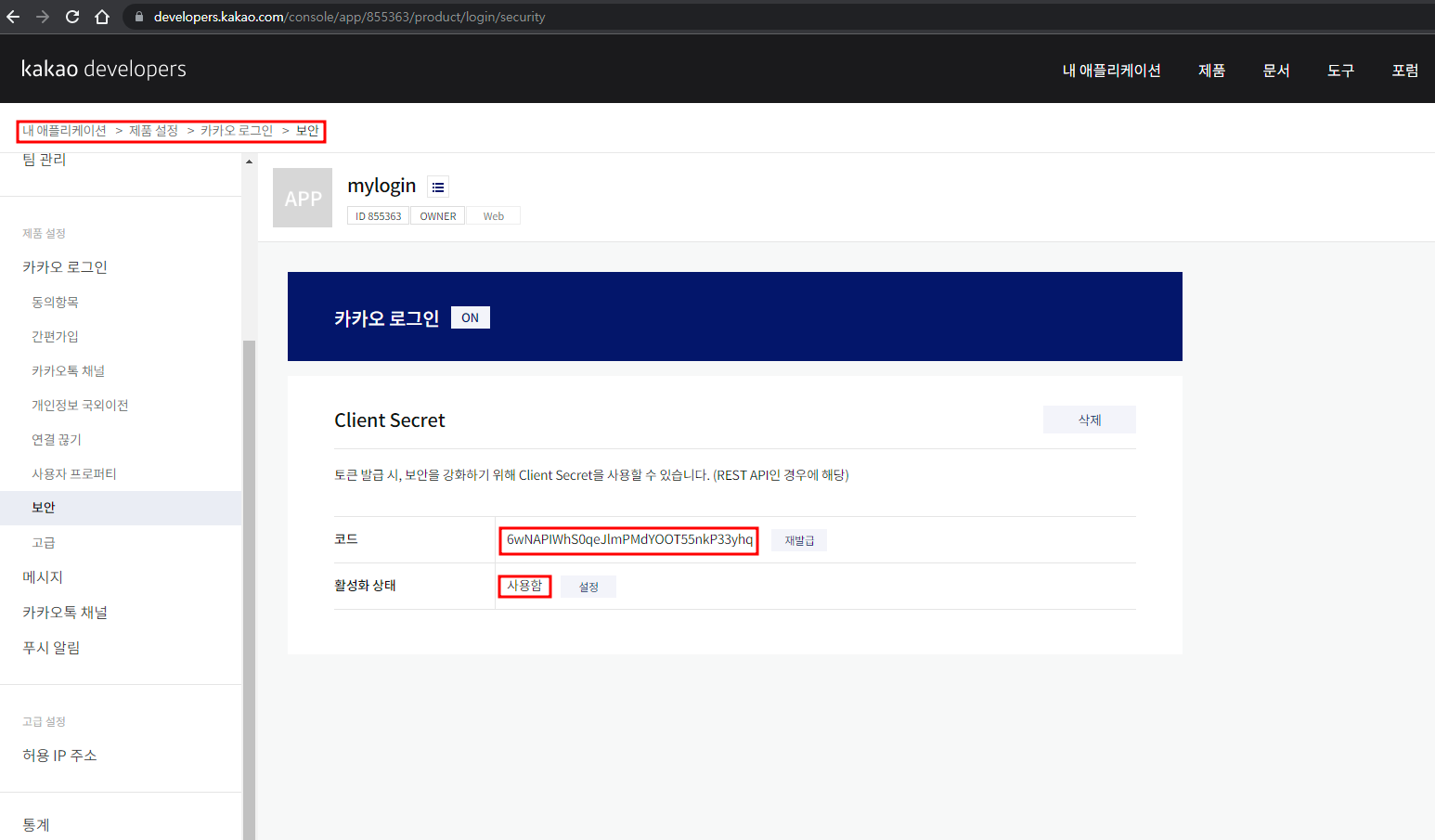Select 사용자 프로퍼티 in sidebar
The image size is (1435, 840).
coord(74,474)
